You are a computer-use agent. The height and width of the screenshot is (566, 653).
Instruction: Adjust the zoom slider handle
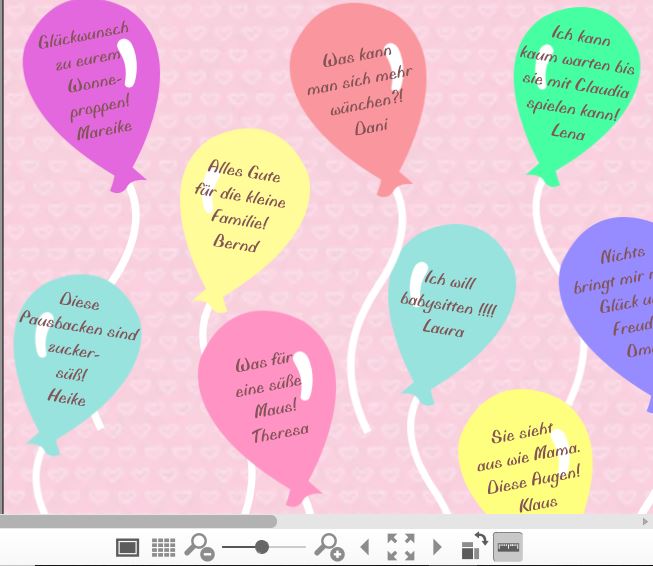262,546
